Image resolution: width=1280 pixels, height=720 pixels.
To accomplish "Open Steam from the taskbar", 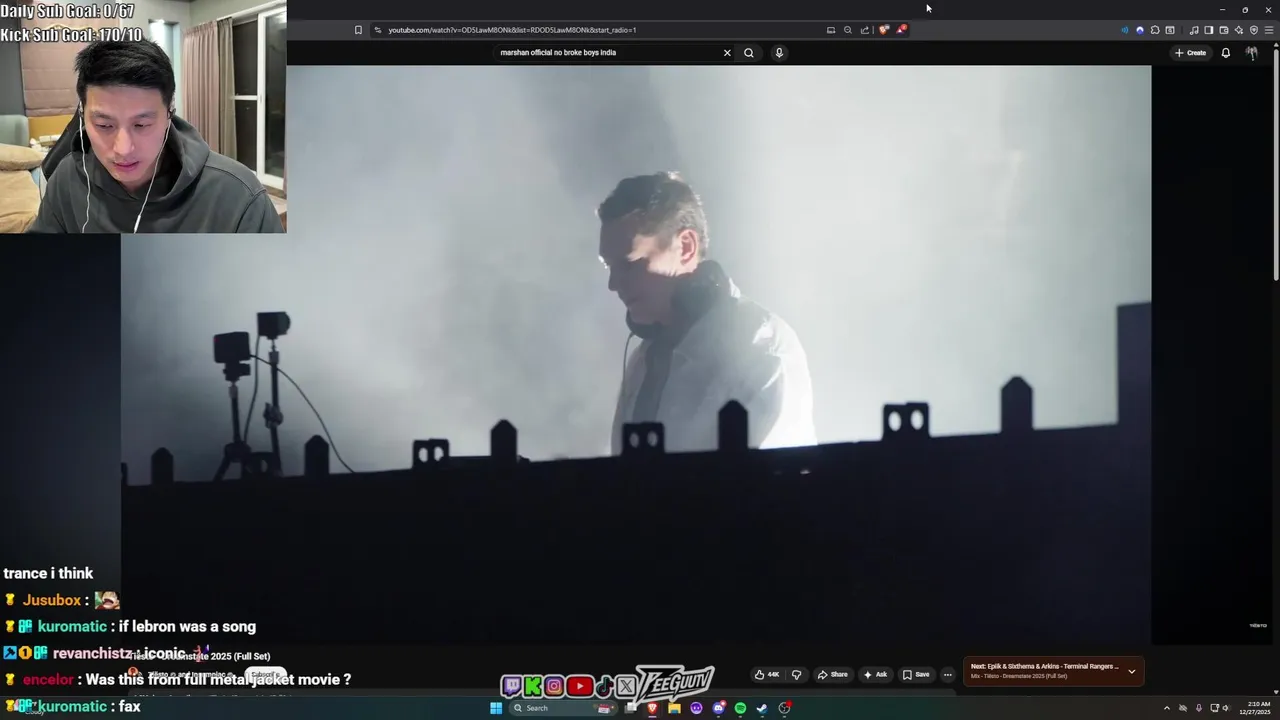I will coord(762,708).
